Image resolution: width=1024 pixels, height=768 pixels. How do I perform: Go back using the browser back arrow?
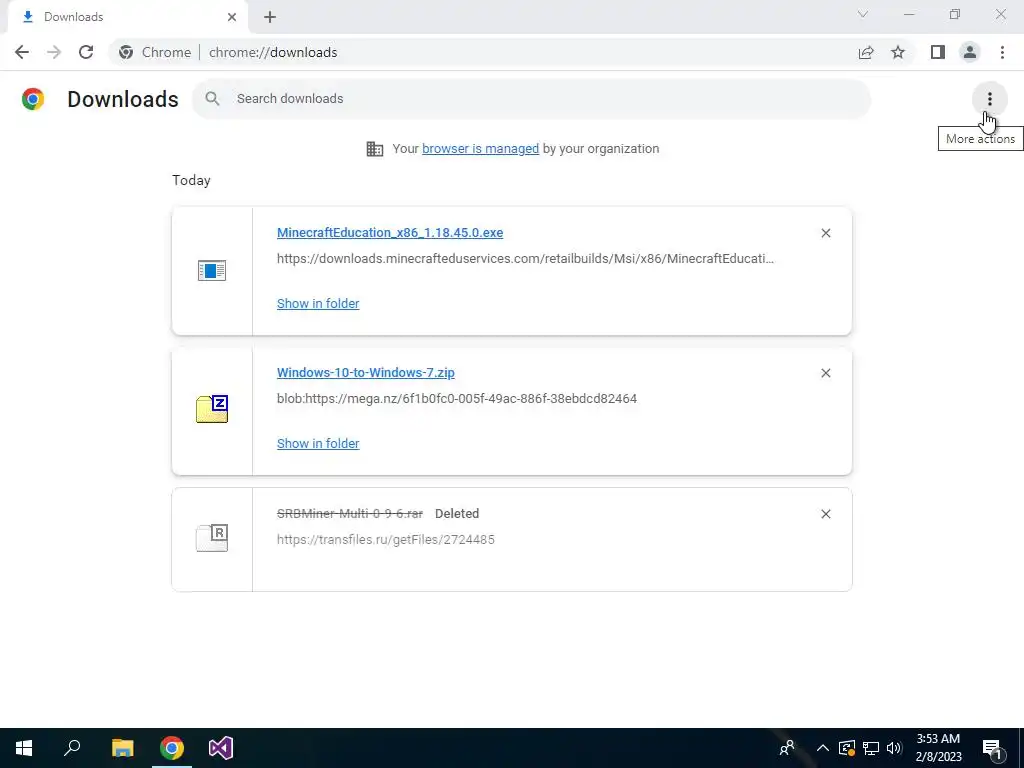[22, 52]
